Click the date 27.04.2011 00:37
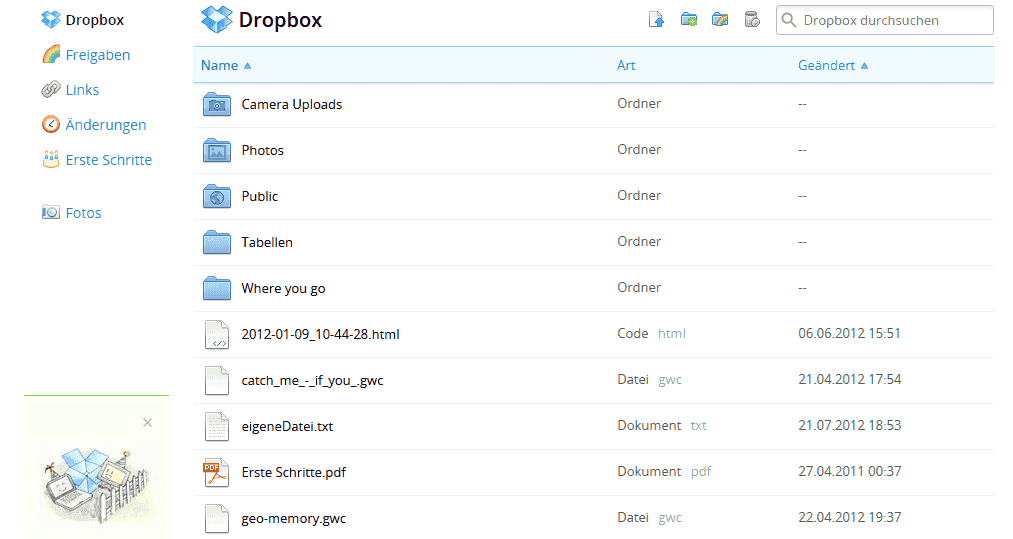 point(849,471)
